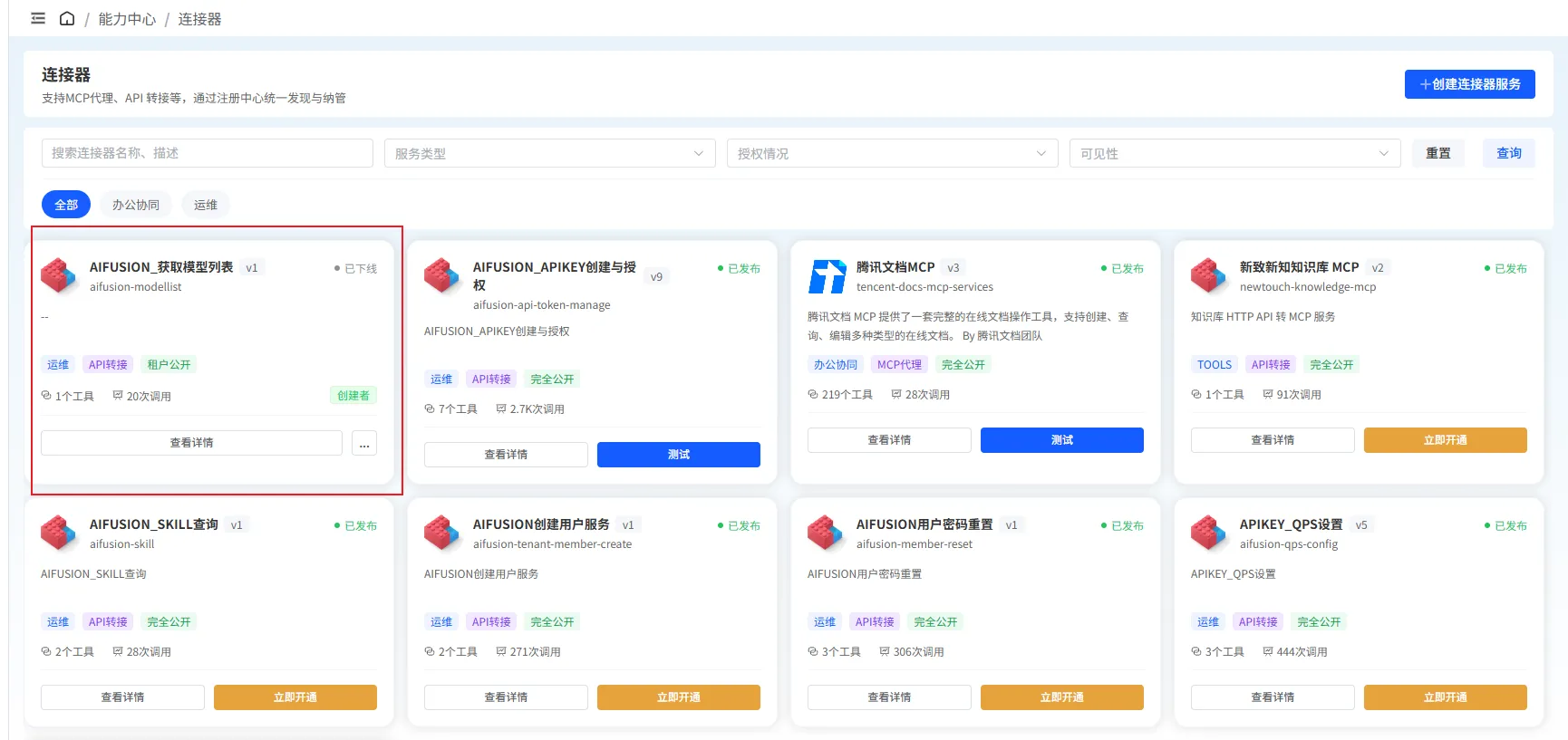This screenshot has height=740, width=1568.
Task: Click call count icon on AIFUSION创建用户服务 card
Action: [x=501, y=651]
